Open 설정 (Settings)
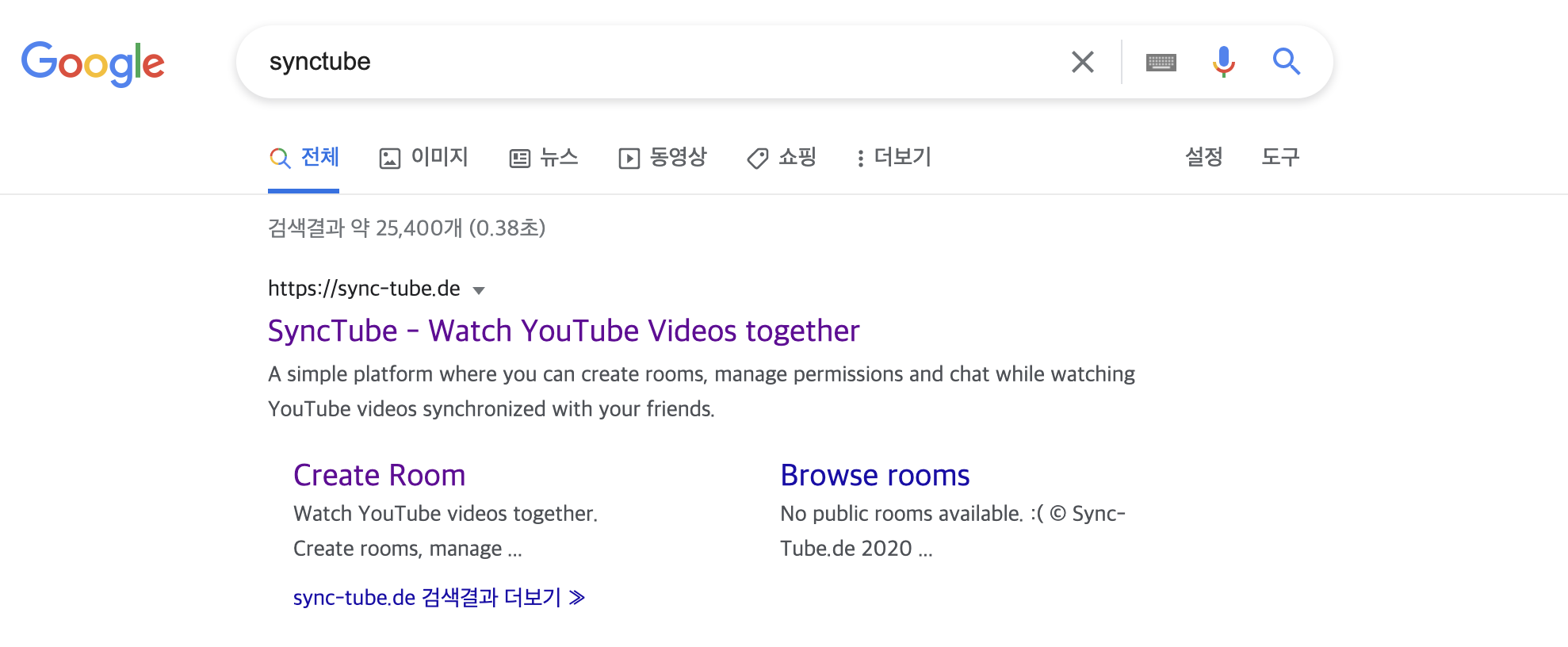The height and width of the screenshot is (647, 1568). click(1203, 157)
